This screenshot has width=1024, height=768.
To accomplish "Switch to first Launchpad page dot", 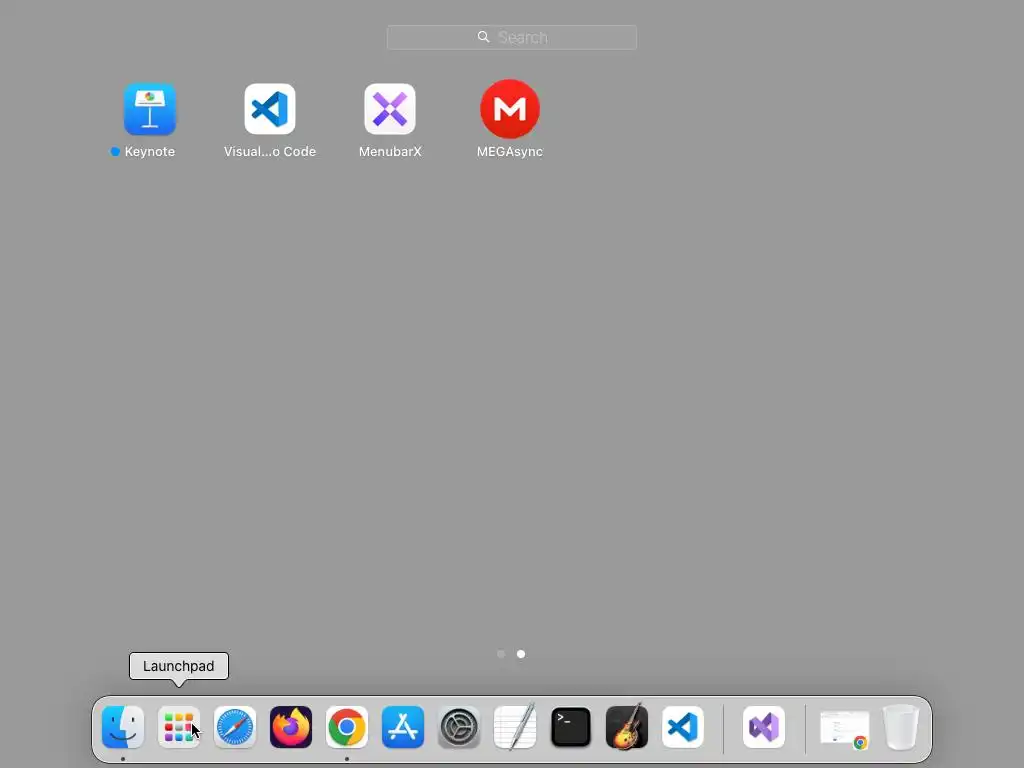I will 501,654.
